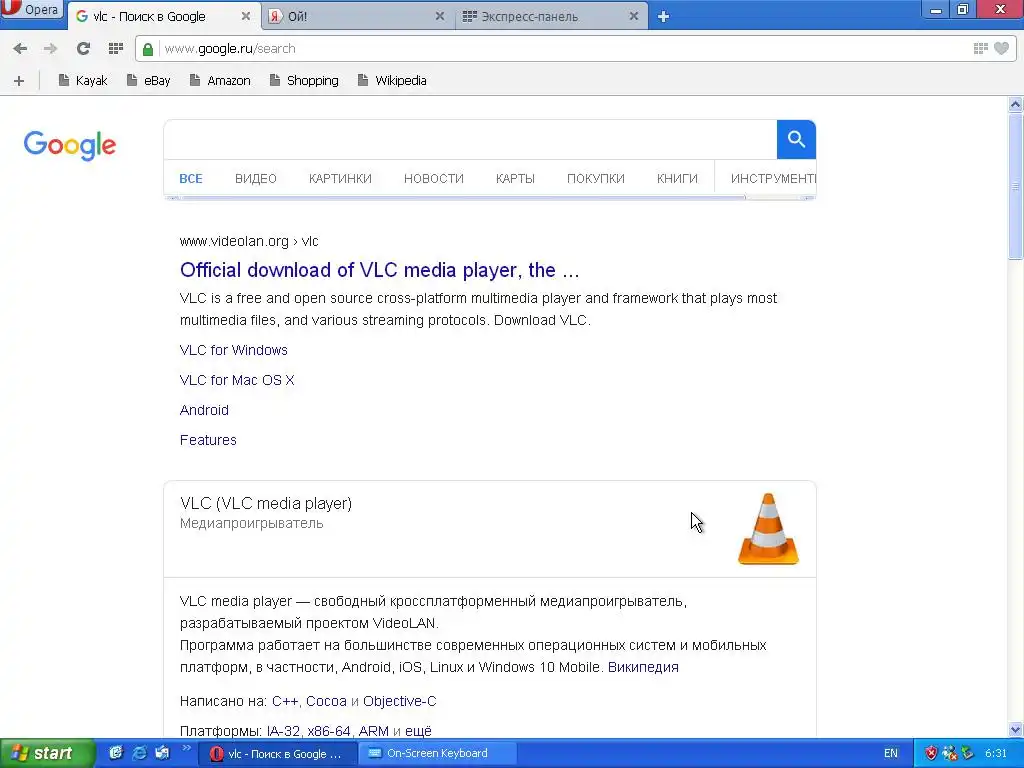The image size is (1024, 768).
Task: Open the x86-64 platform link
Action: click(329, 731)
